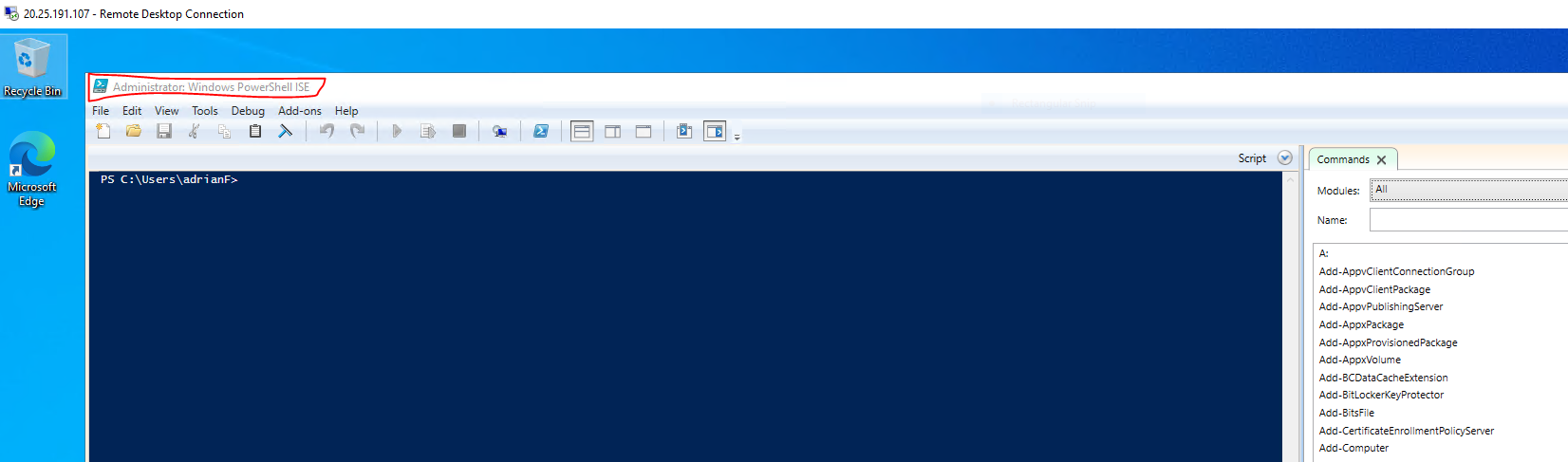Screen dimensions: 1568x462
Task: Toggle the command add-on pane icon
Action: 715,131
